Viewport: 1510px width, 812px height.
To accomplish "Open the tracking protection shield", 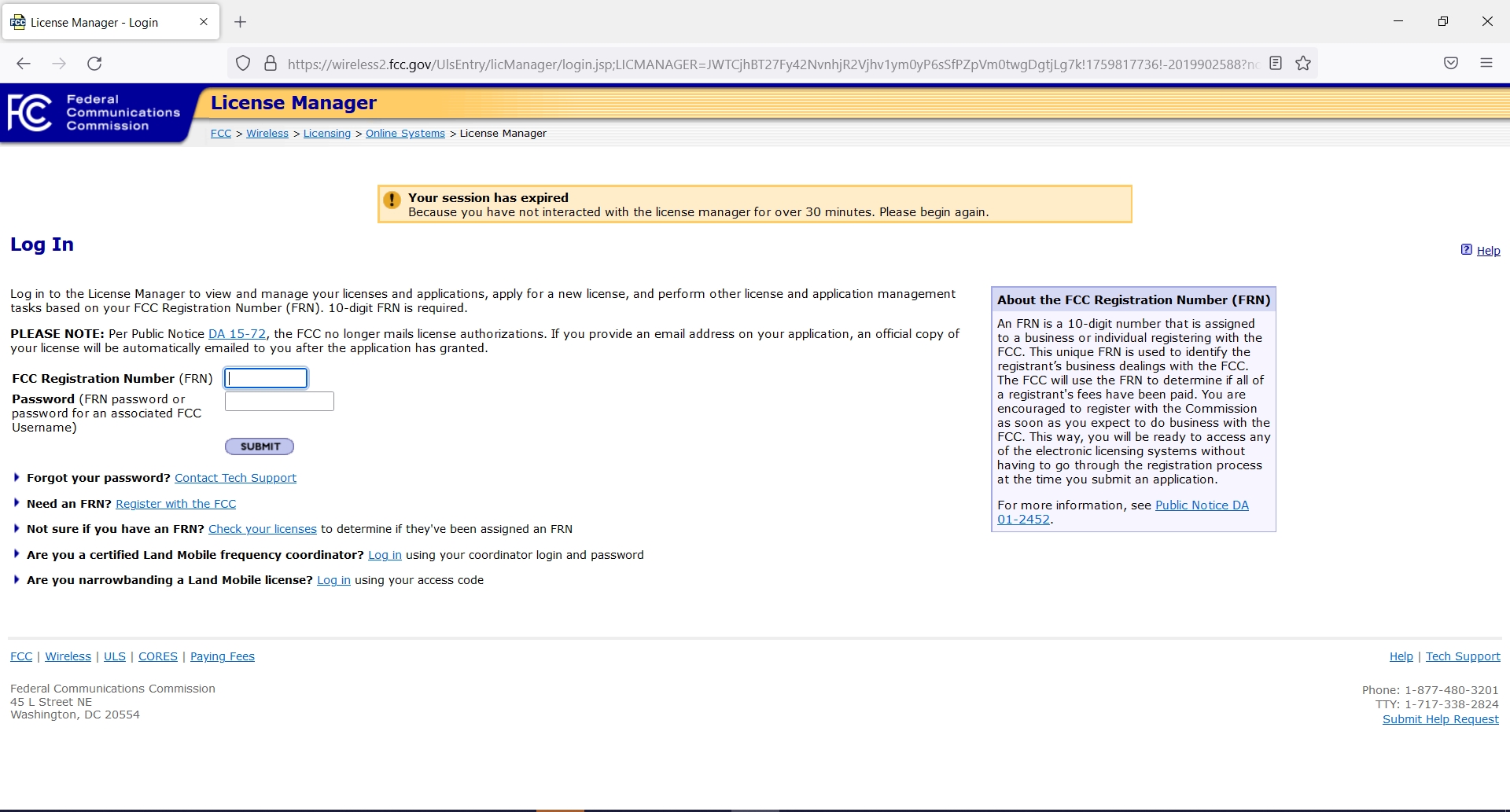I will coord(242,64).
